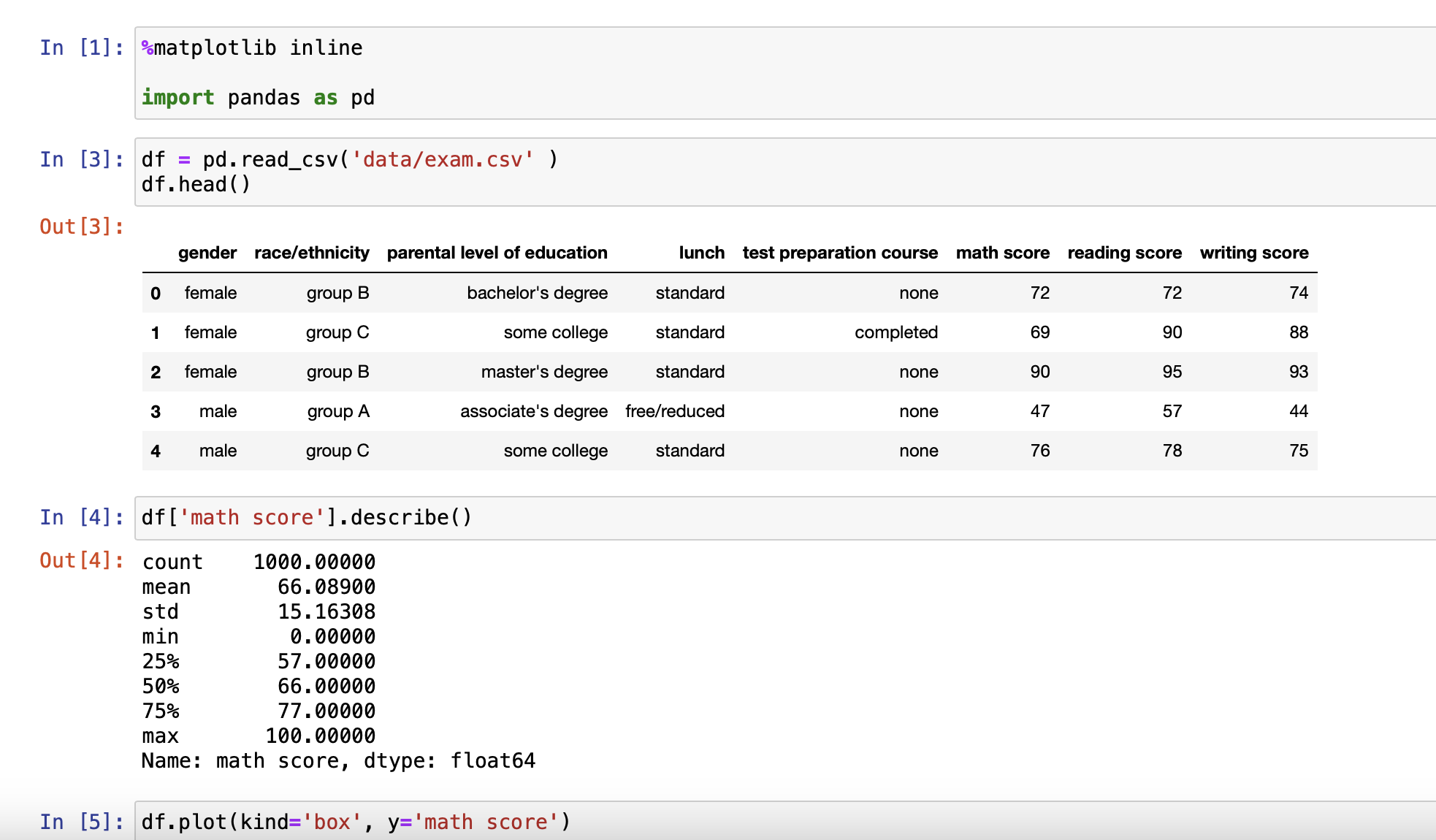This screenshot has height=840, width=1436.
Task: Click the race/ethnicity column header
Action: click(311, 253)
